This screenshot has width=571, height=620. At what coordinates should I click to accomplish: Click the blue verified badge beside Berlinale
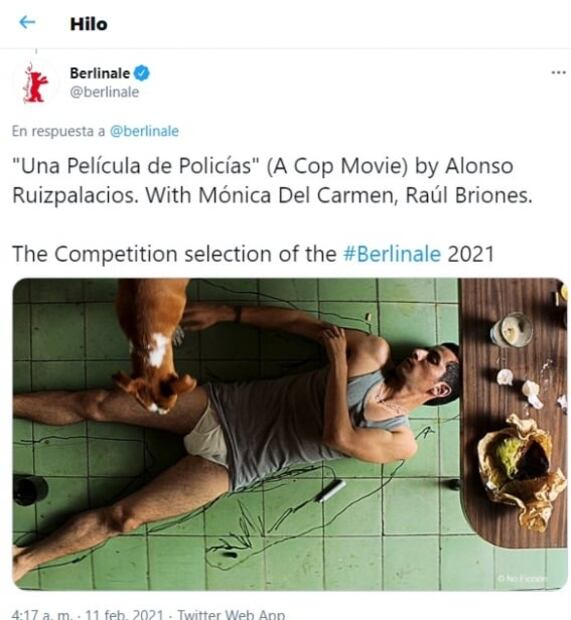click(x=142, y=74)
